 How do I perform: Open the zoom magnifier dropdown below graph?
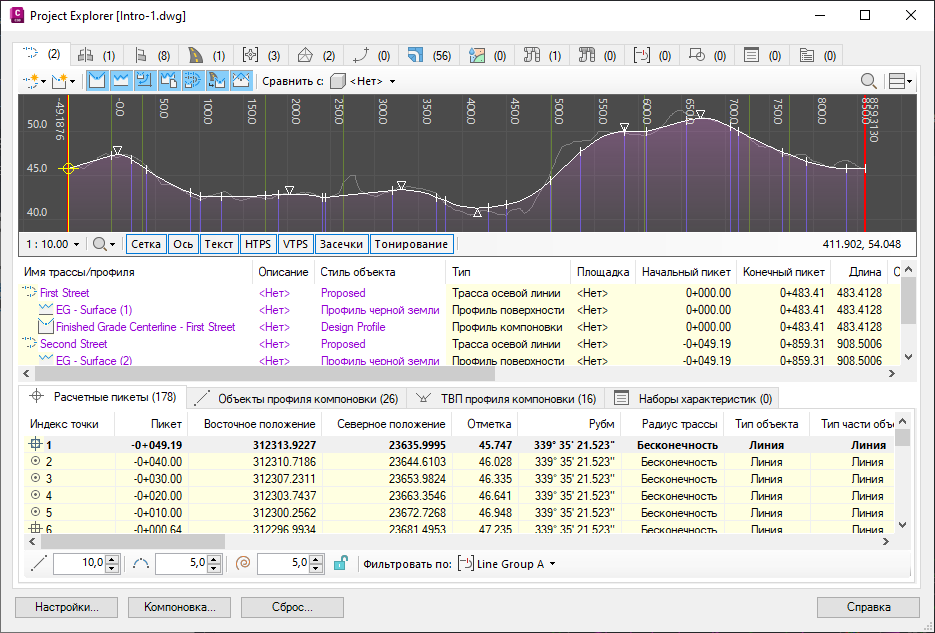point(104,244)
